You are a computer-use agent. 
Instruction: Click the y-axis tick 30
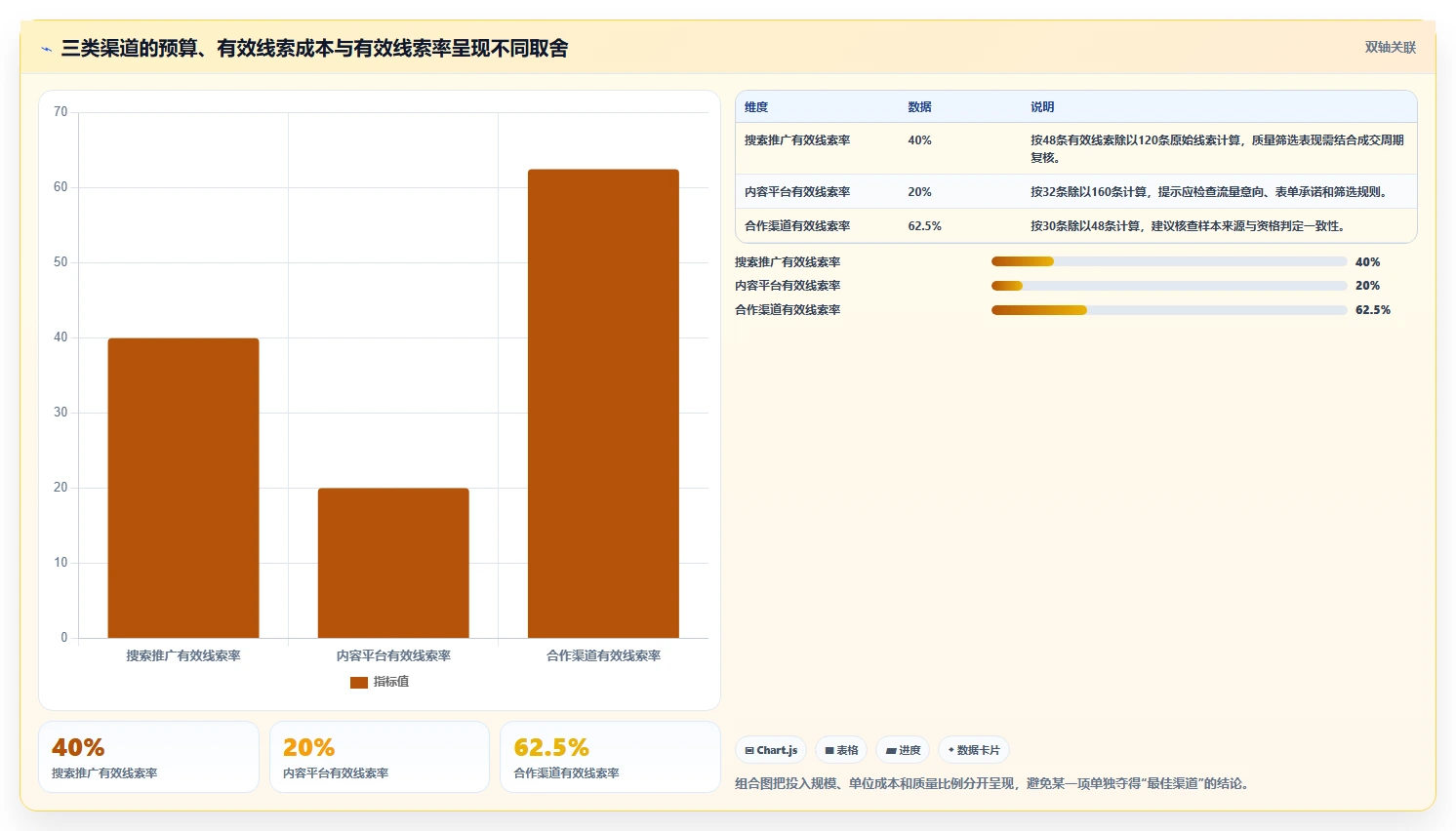[61, 413]
